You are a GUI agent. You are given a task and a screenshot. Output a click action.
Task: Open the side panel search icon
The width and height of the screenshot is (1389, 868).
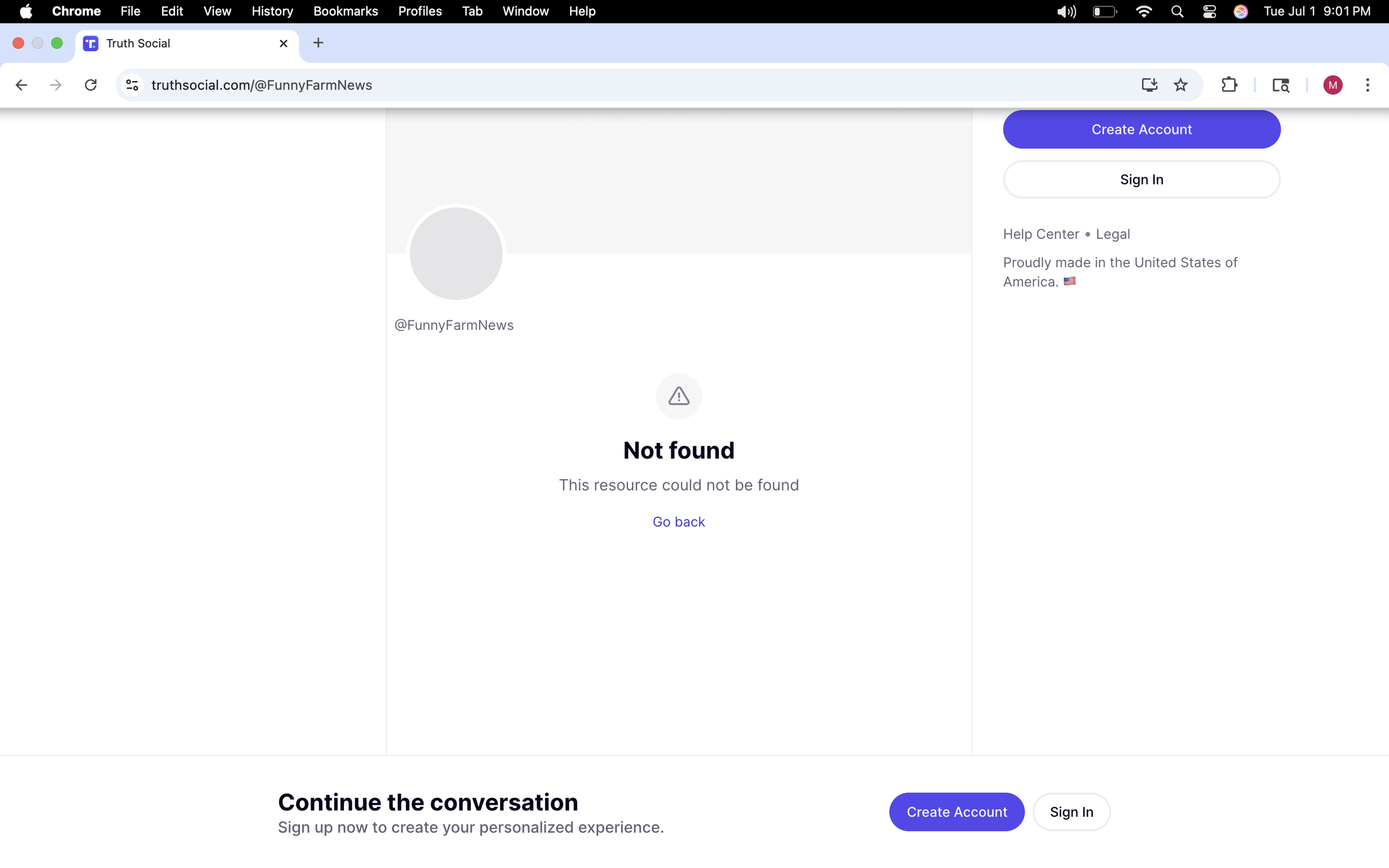(x=1281, y=85)
